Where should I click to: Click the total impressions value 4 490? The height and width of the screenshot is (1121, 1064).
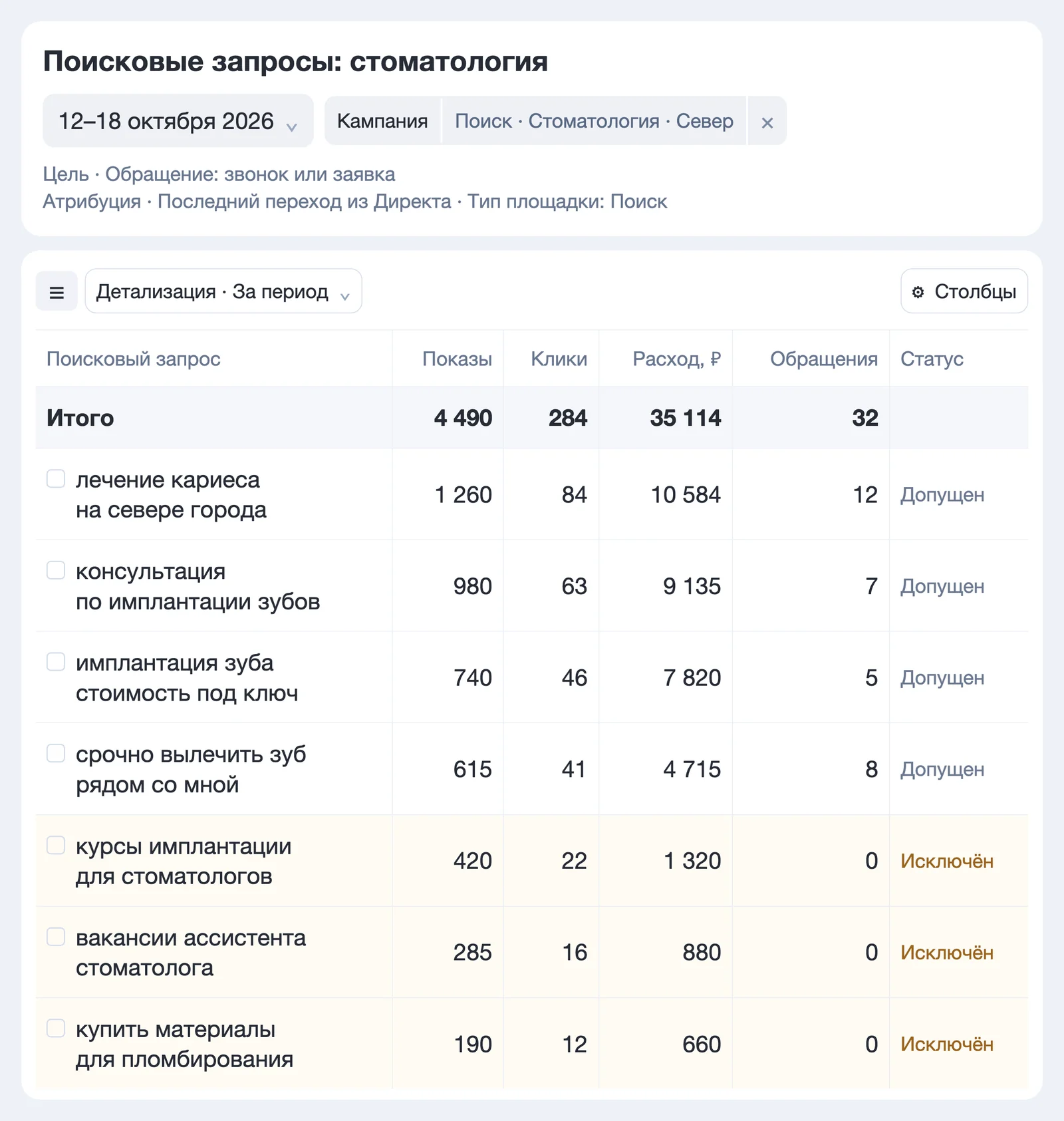click(x=464, y=418)
